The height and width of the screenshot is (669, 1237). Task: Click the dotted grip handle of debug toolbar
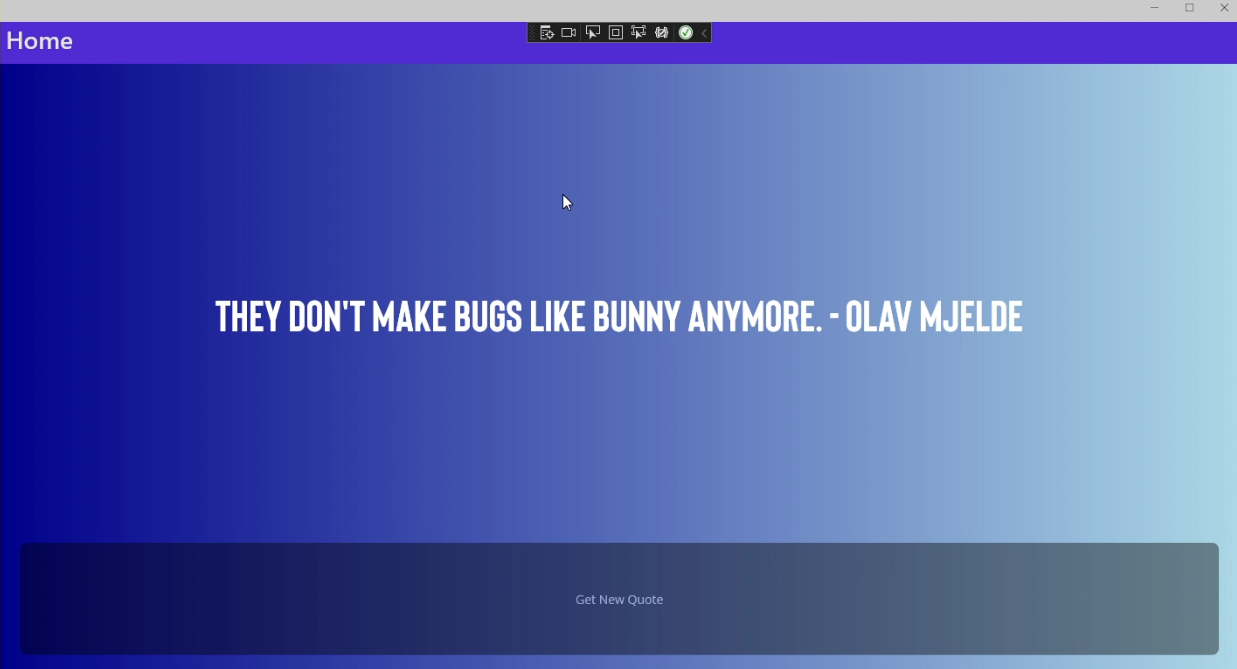tap(532, 33)
